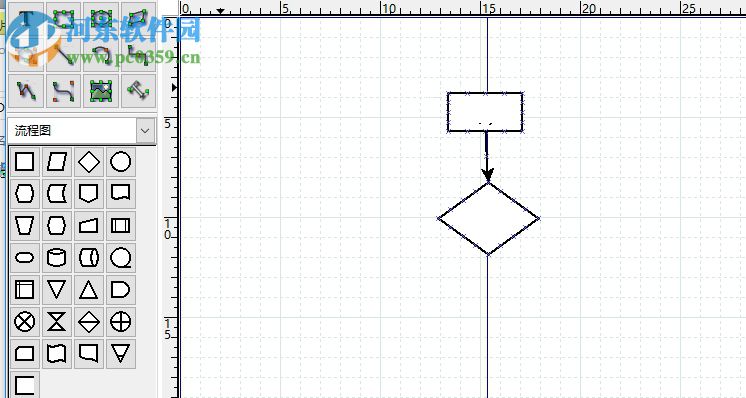Select the Ellipse drawing tool

click(101, 19)
